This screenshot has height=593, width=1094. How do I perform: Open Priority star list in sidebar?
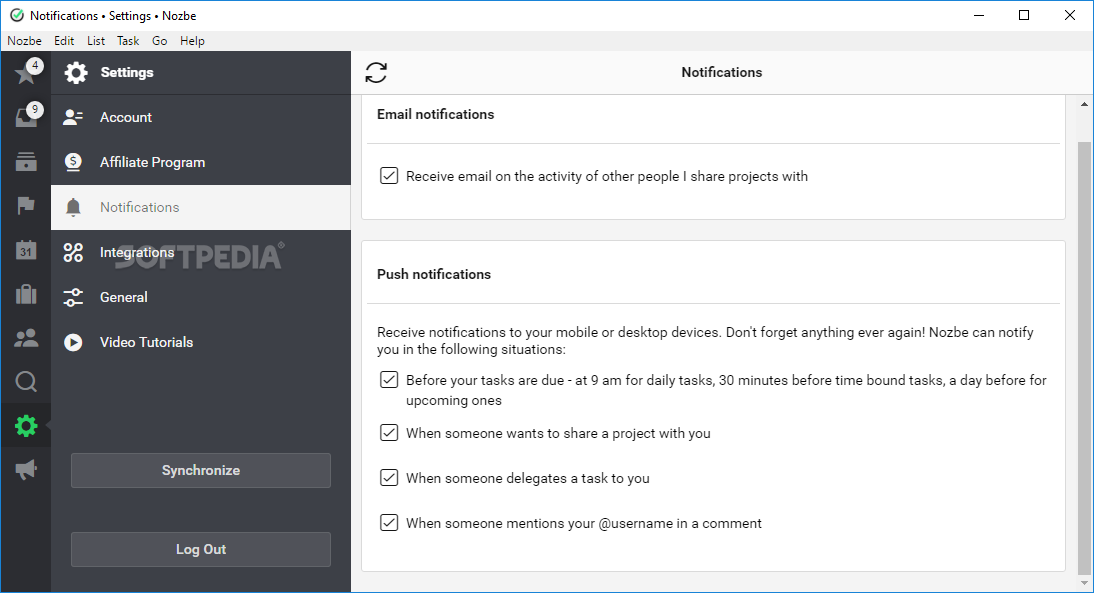pyautogui.click(x=26, y=73)
